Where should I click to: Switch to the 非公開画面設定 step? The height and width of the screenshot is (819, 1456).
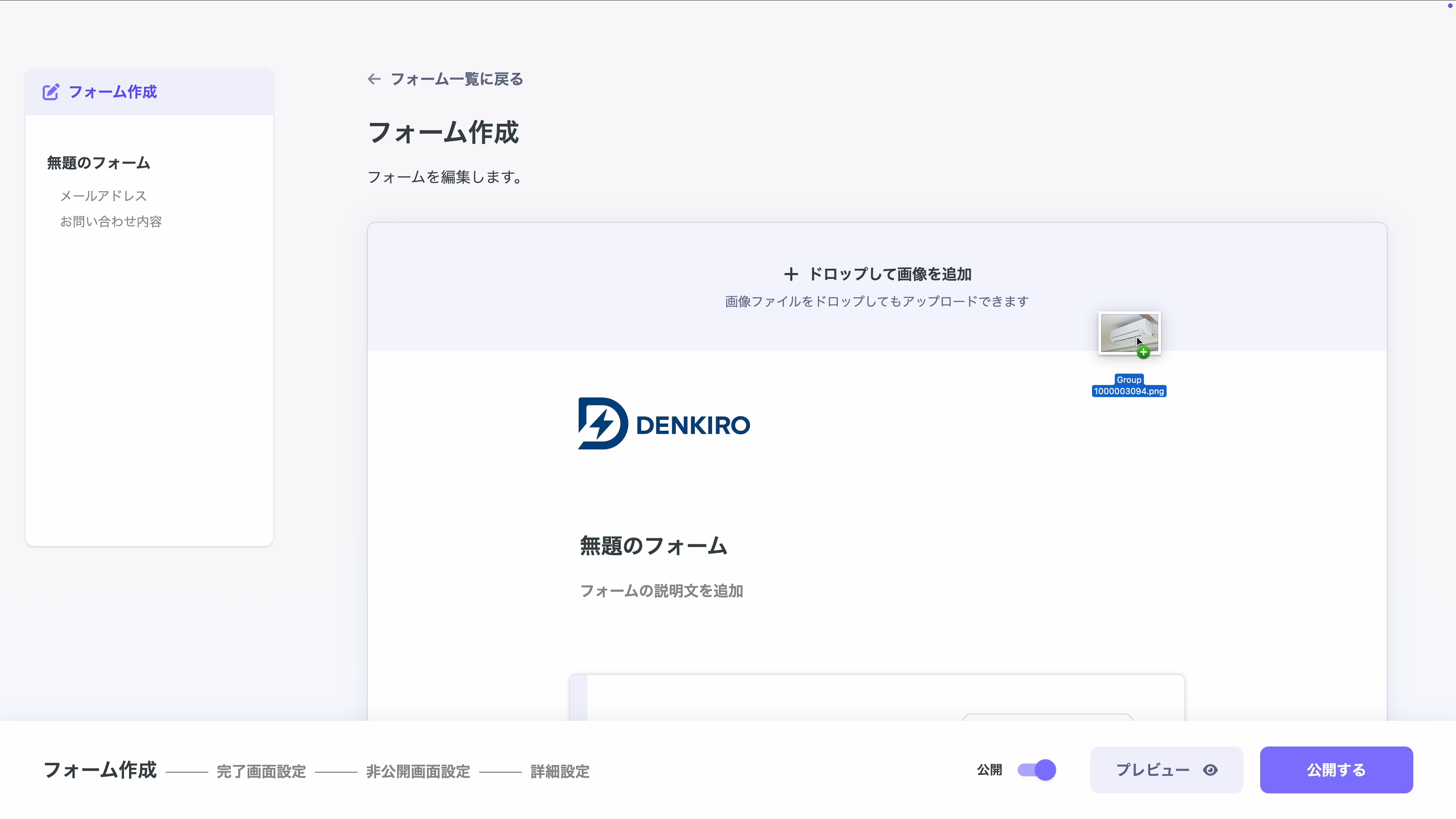click(418, 771)
